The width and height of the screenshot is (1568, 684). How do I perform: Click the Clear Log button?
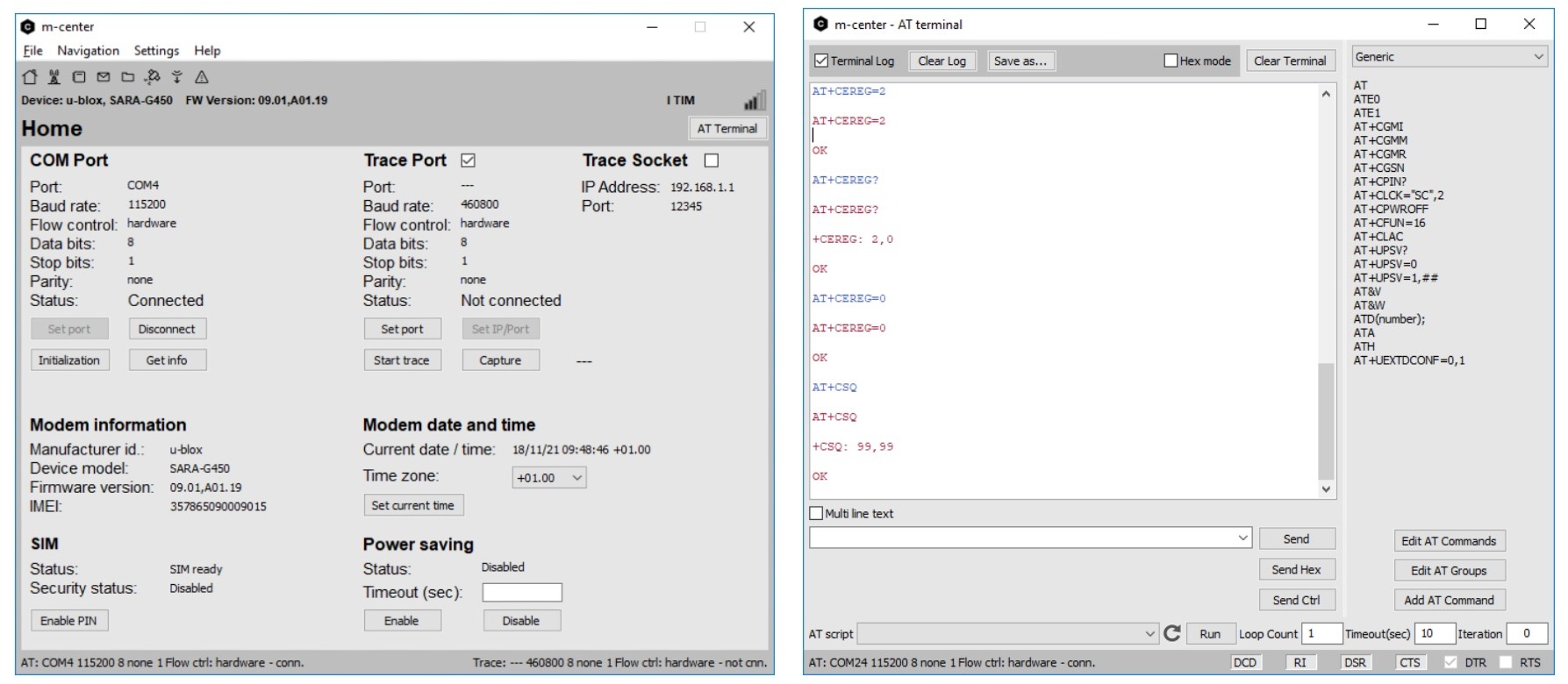click(x=942, y=61)
